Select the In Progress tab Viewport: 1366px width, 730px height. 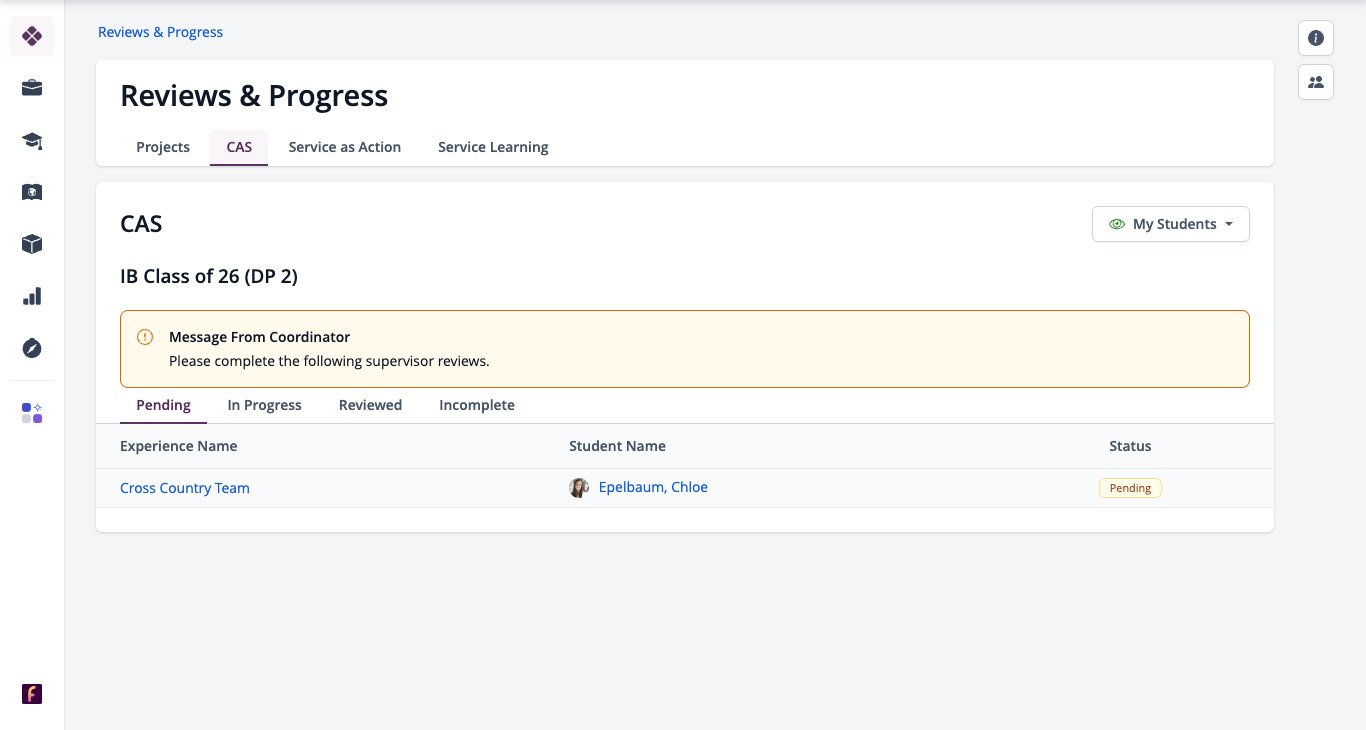pos(265,405)
